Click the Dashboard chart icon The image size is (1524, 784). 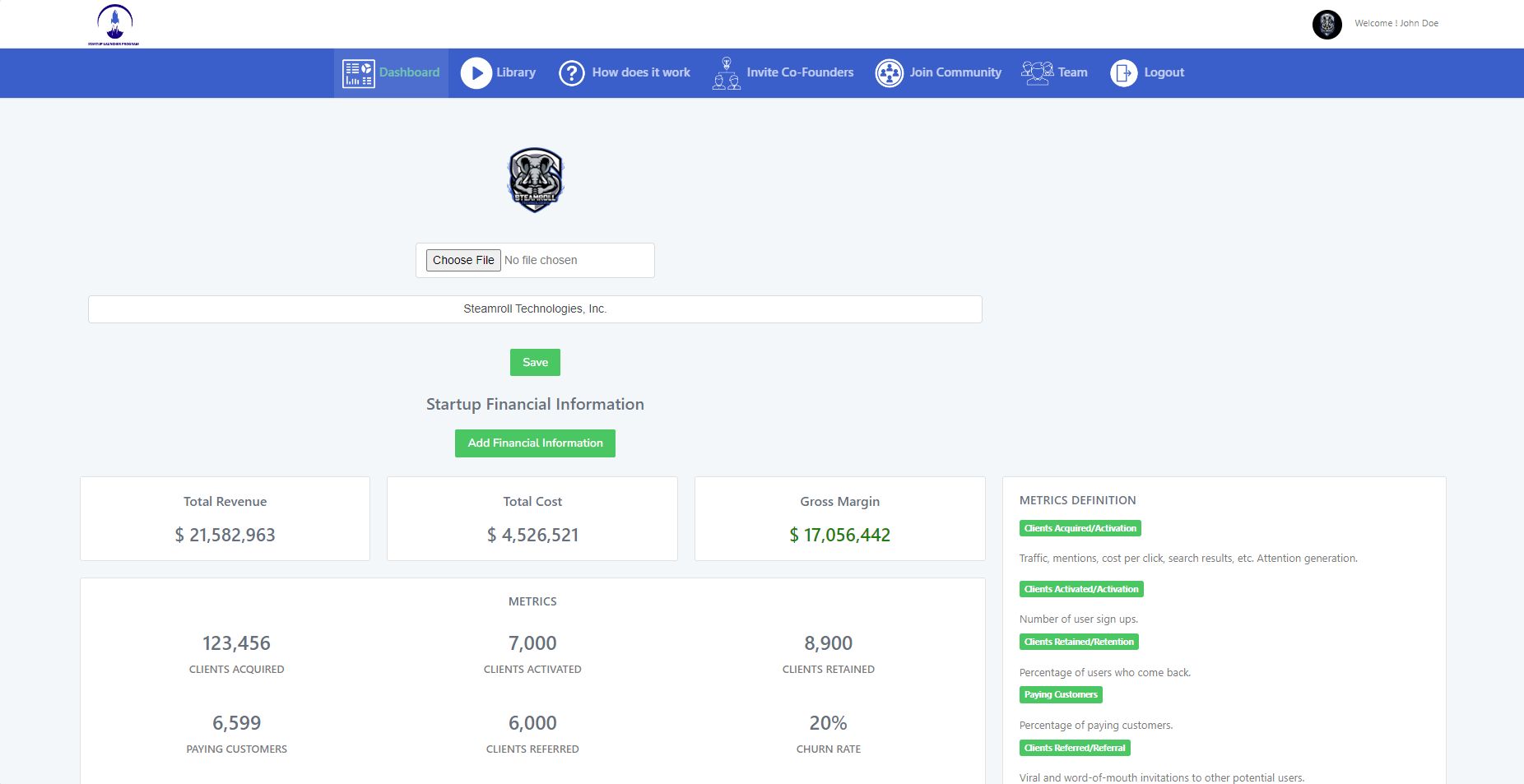pyautogui.click(x=358, y=73)
